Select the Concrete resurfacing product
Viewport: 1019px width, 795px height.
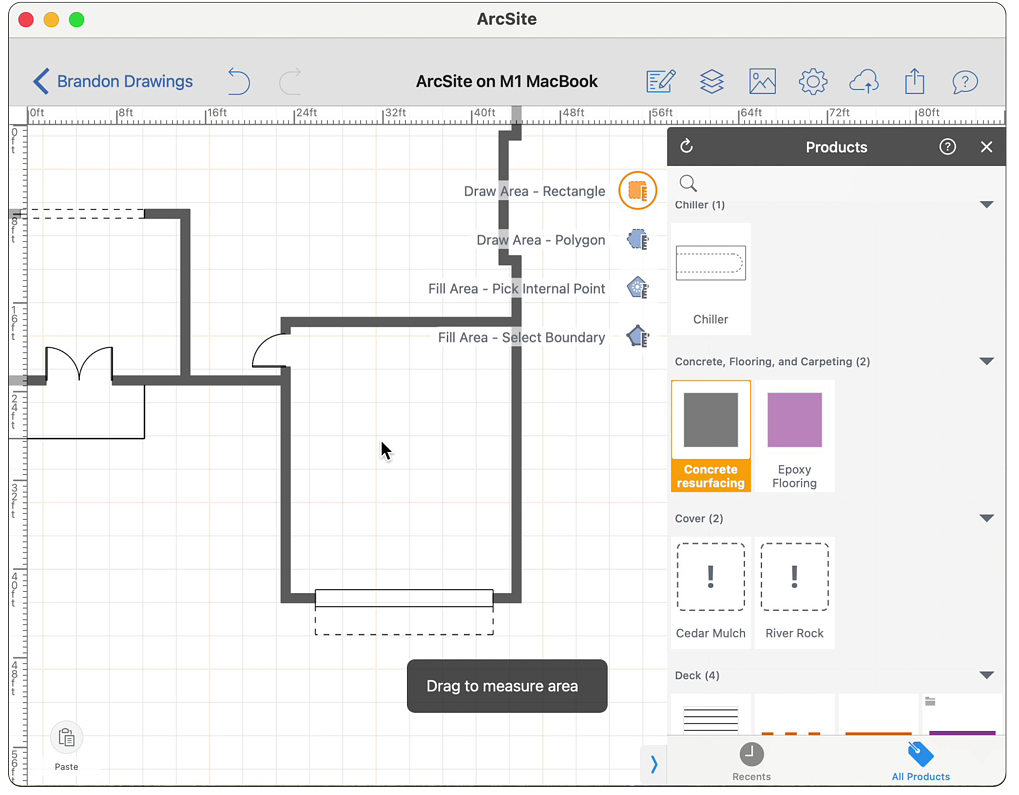click(710, 436)
